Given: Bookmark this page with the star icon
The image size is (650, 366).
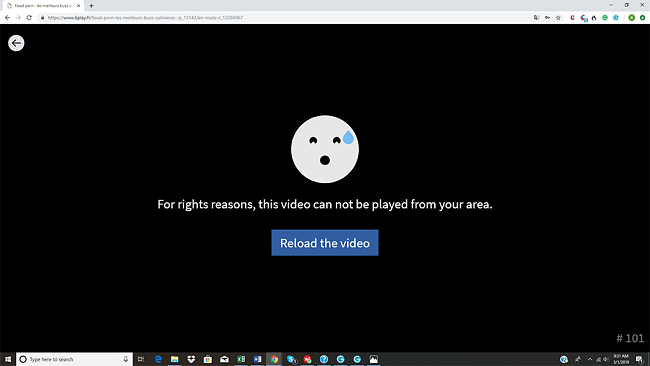Looking at the screenshot, I should pyautogui.click(x=558, y=17).
